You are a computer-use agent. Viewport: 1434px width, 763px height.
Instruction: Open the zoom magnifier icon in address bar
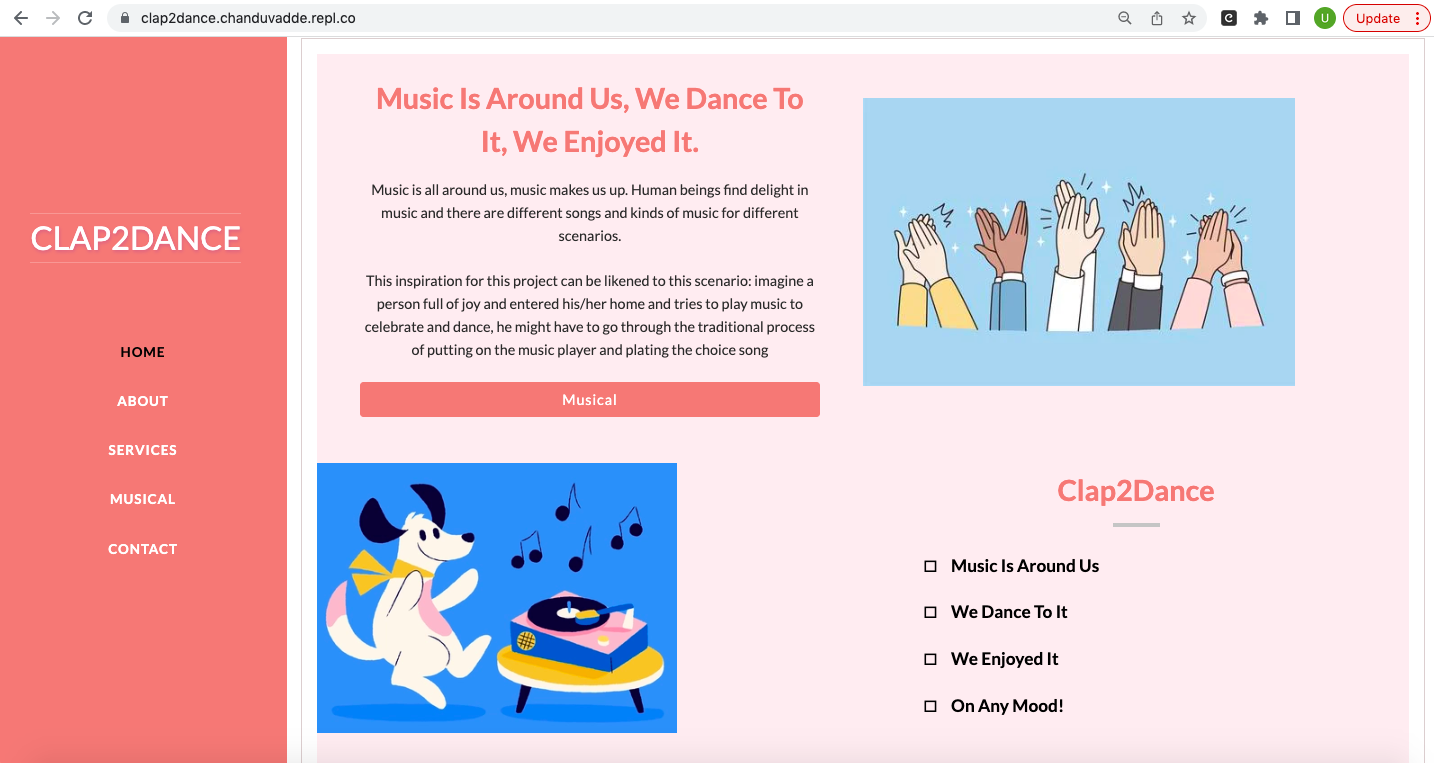click(1125, 18)
